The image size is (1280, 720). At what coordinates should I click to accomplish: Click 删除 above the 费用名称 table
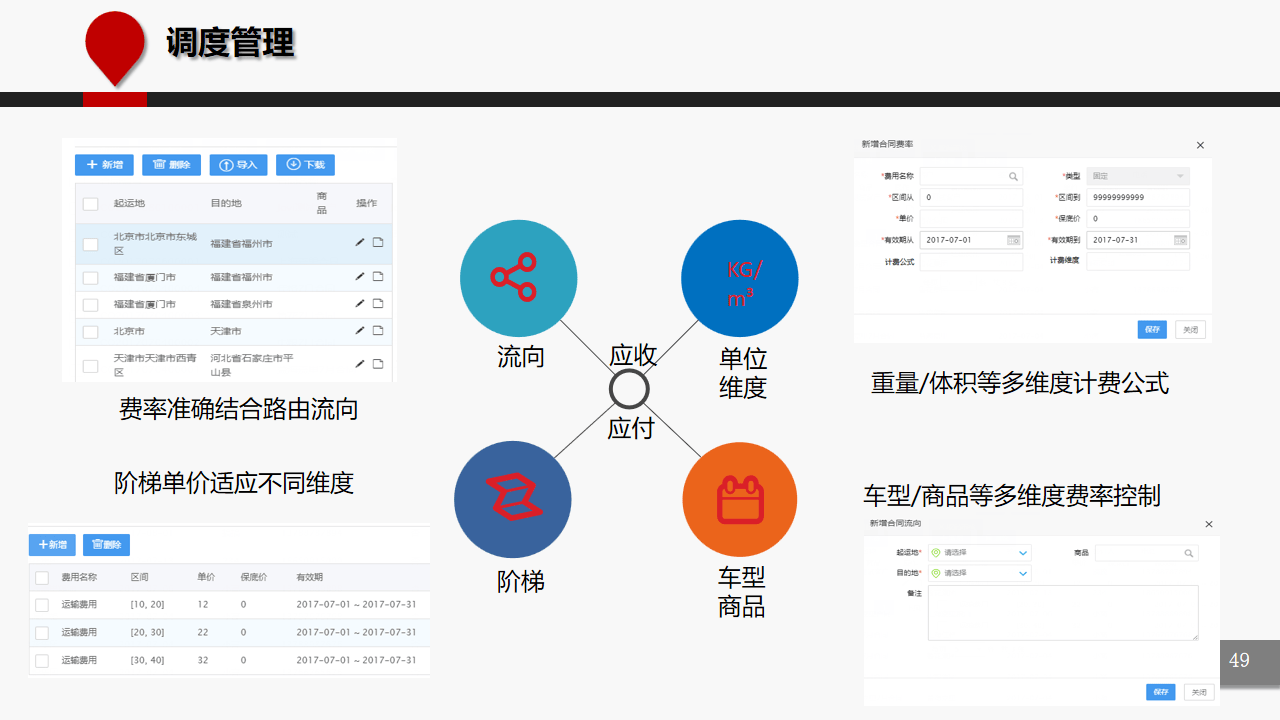106,545
